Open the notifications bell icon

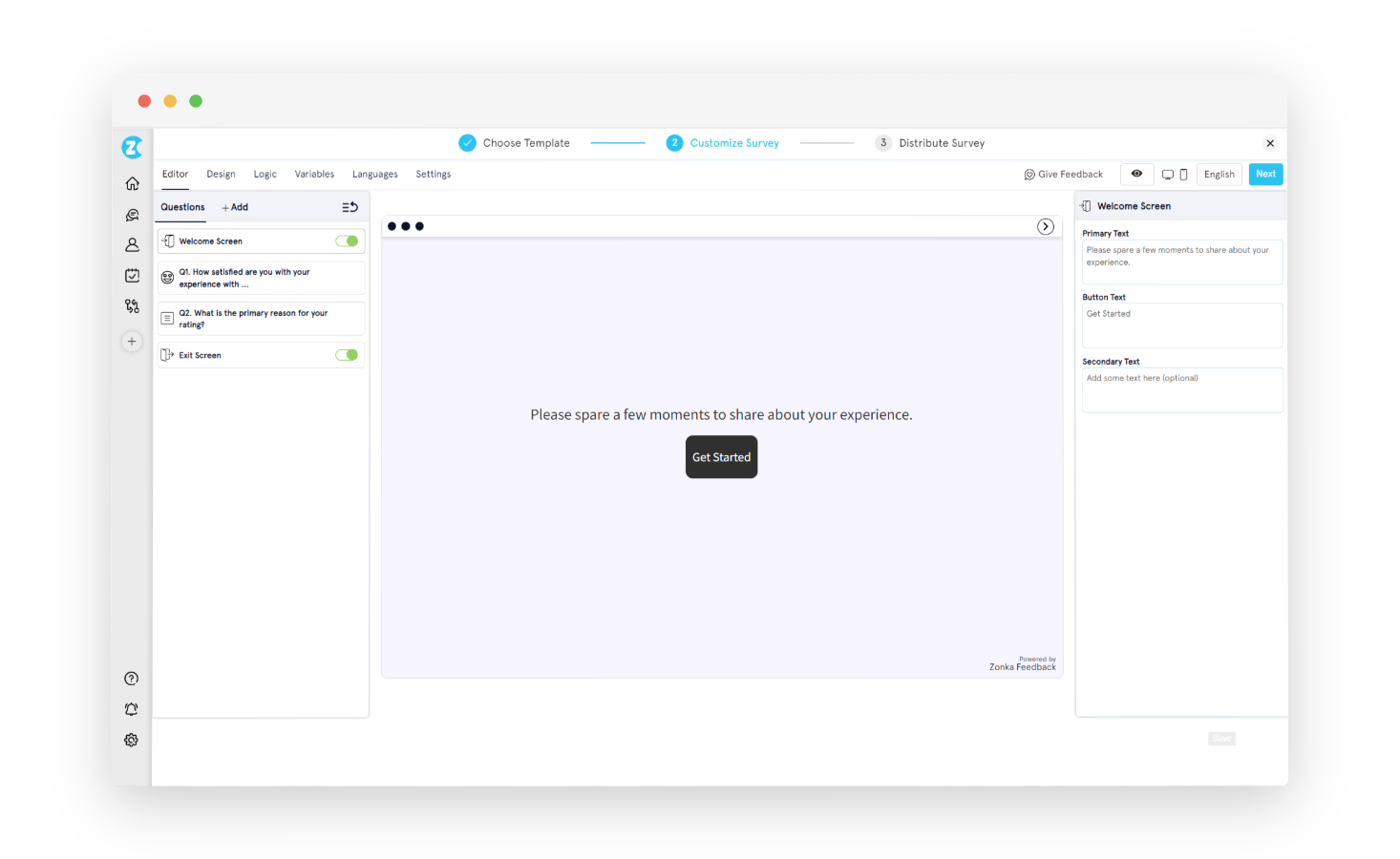[132, 708]
